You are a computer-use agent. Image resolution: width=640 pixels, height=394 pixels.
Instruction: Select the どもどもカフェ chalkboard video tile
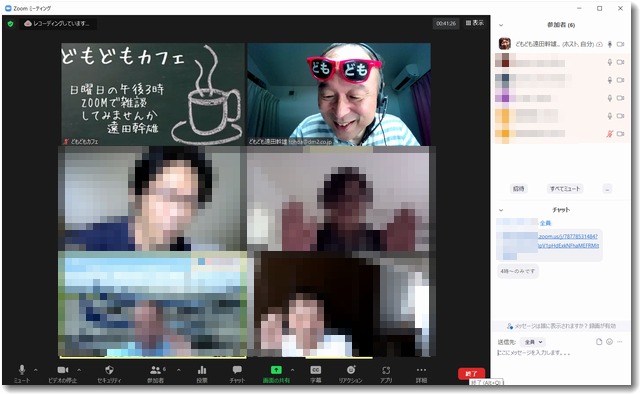click(153, 94)
